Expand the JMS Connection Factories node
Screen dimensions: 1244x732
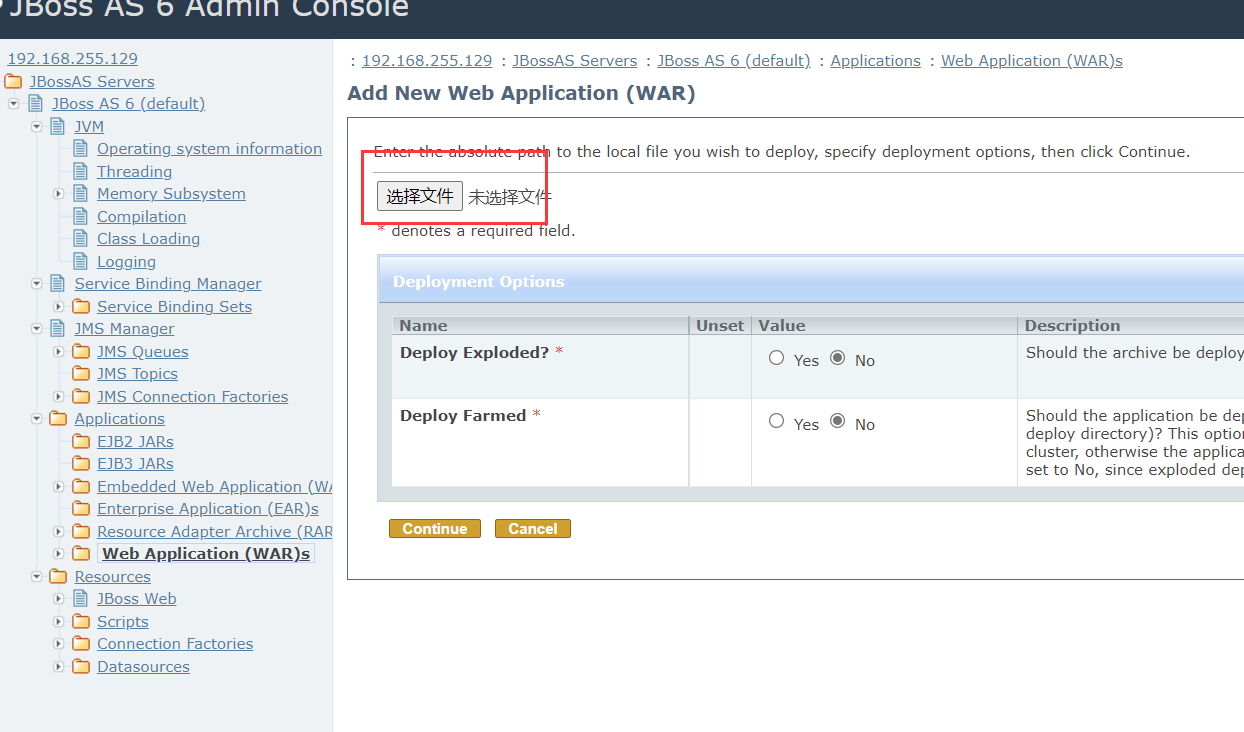[x=59, y=397]
